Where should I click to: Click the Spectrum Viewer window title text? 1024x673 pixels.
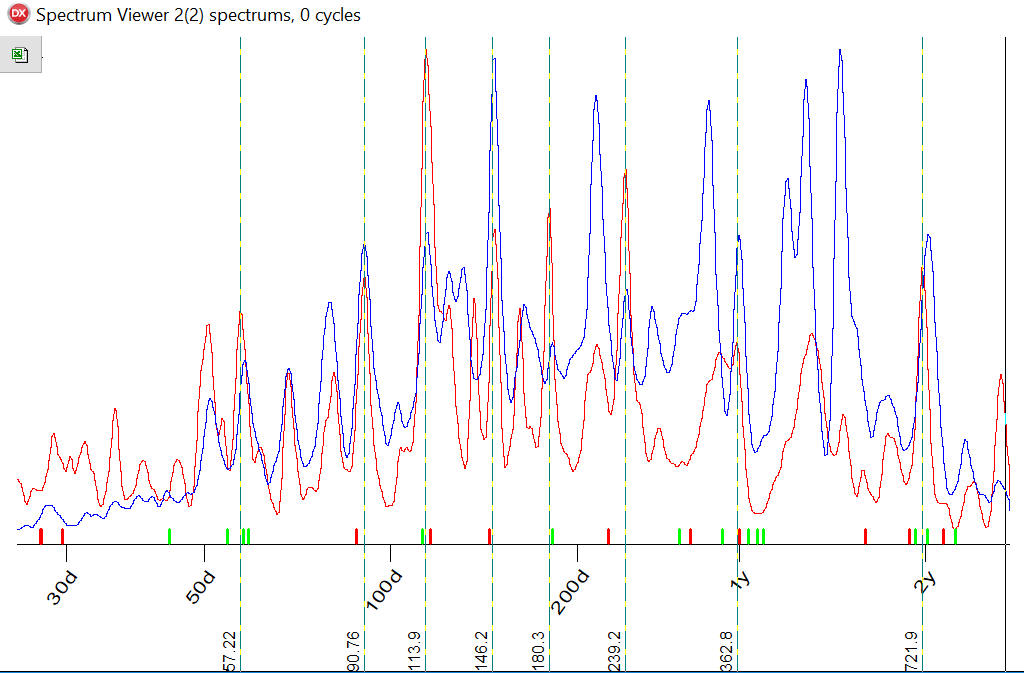pos(198,15)
